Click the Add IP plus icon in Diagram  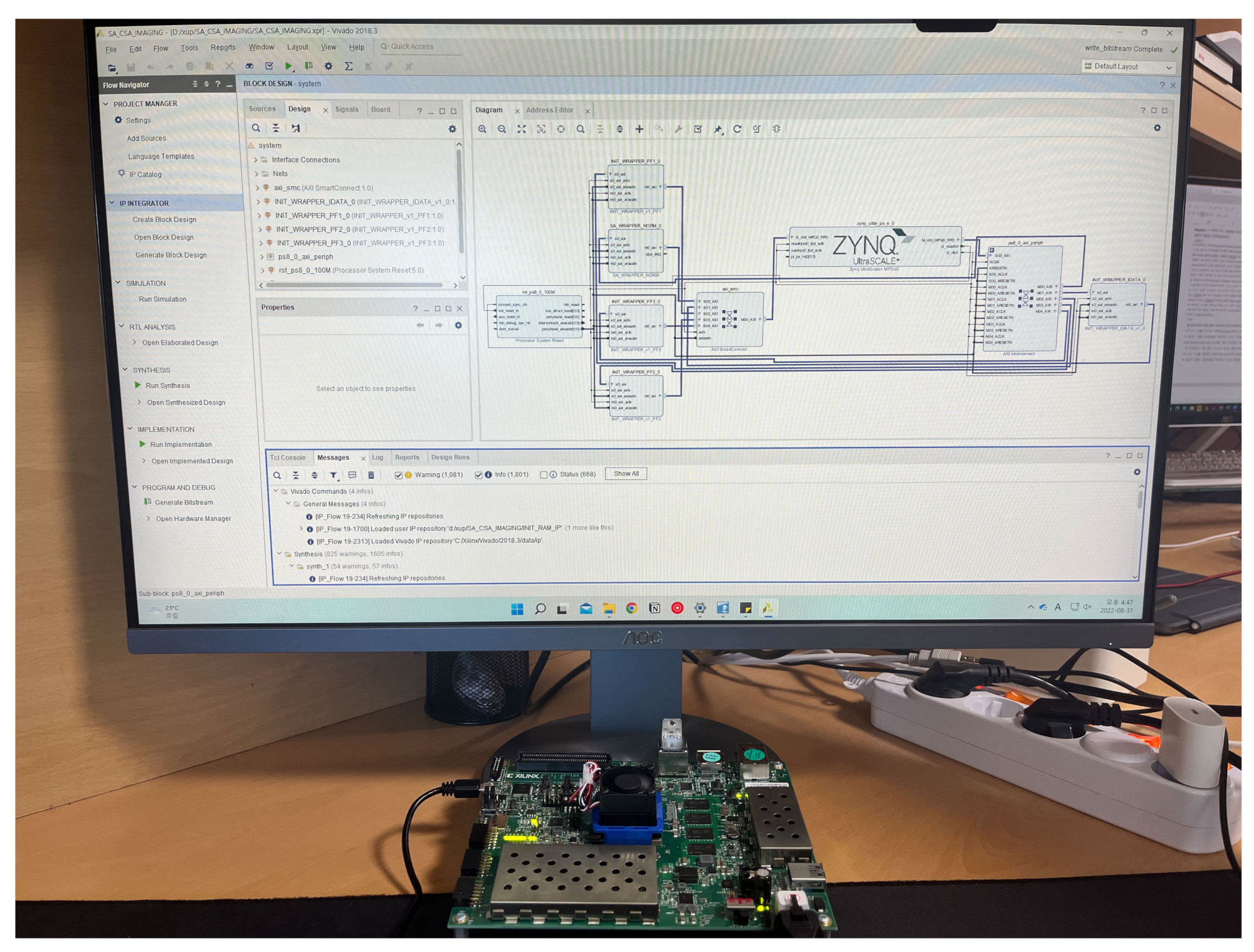pyautogui.click(x=639, y=129)
